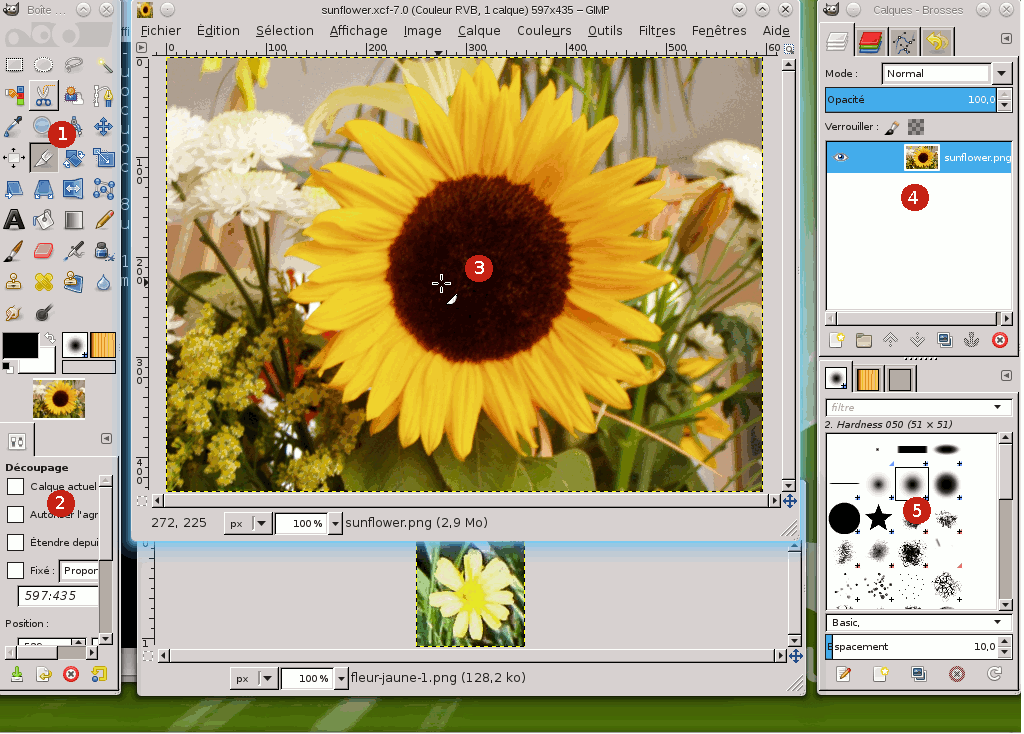The height and width of the screenshot is (734, 1024).
Task: Select the Rectangle Select tool
Action: 14,65
